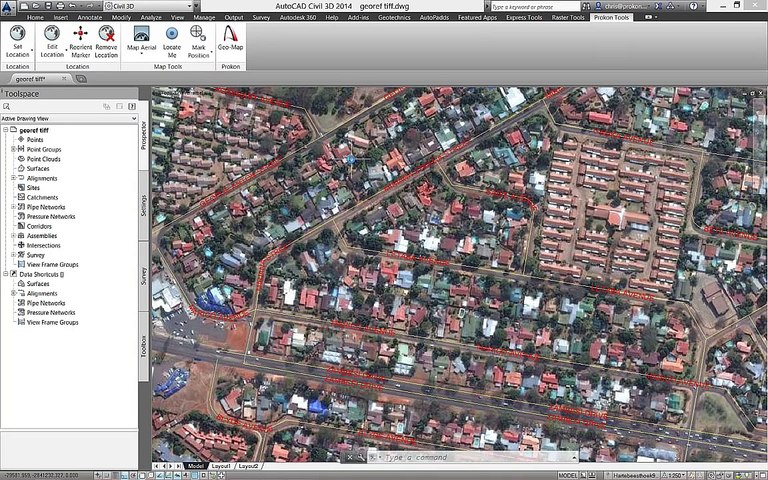Click the Set Location globe icon

tap(17, 33)
